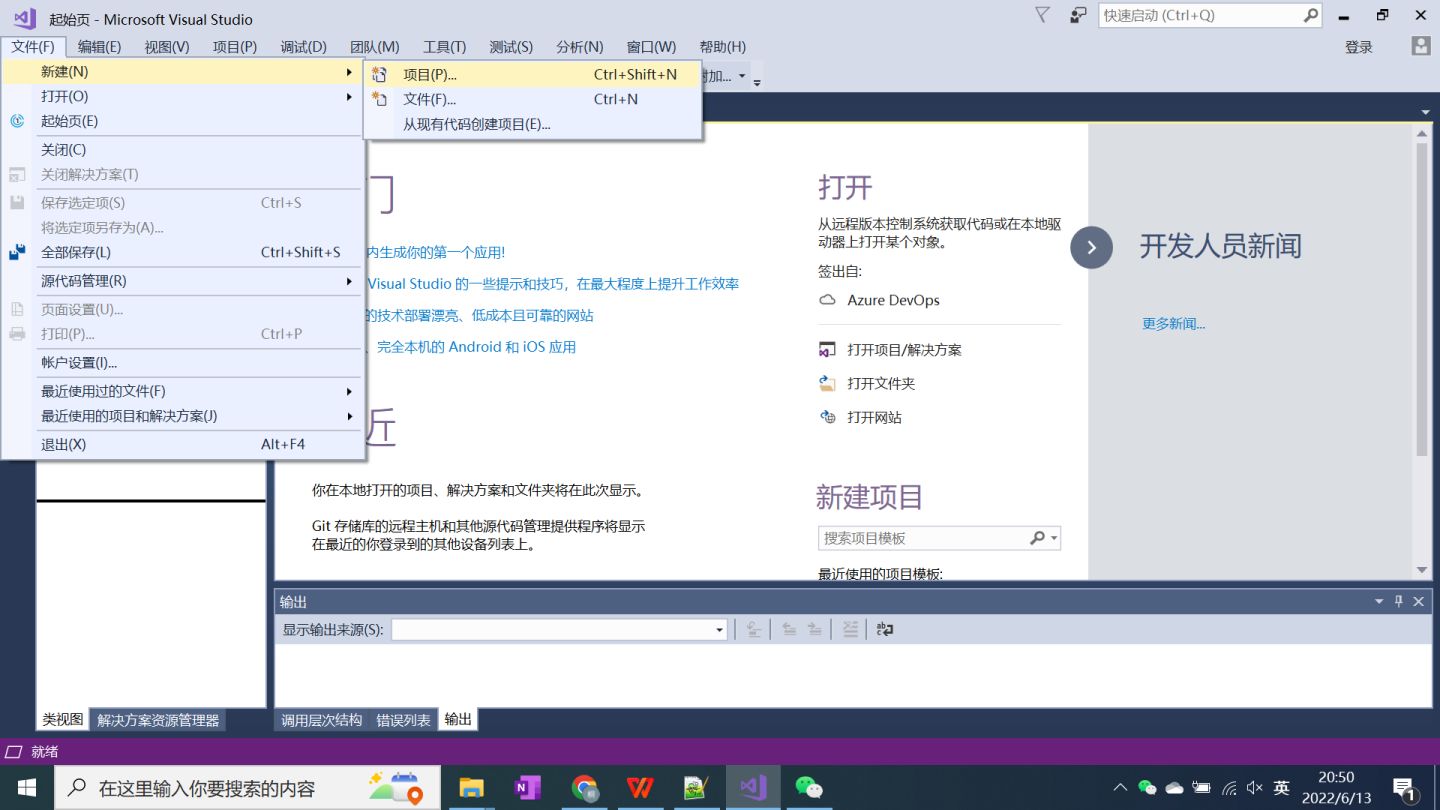The height and width of the screenshot is (810, 1440).
Task: Click the 打开项目/解决方案 icon
Action: tap(827, 350)
